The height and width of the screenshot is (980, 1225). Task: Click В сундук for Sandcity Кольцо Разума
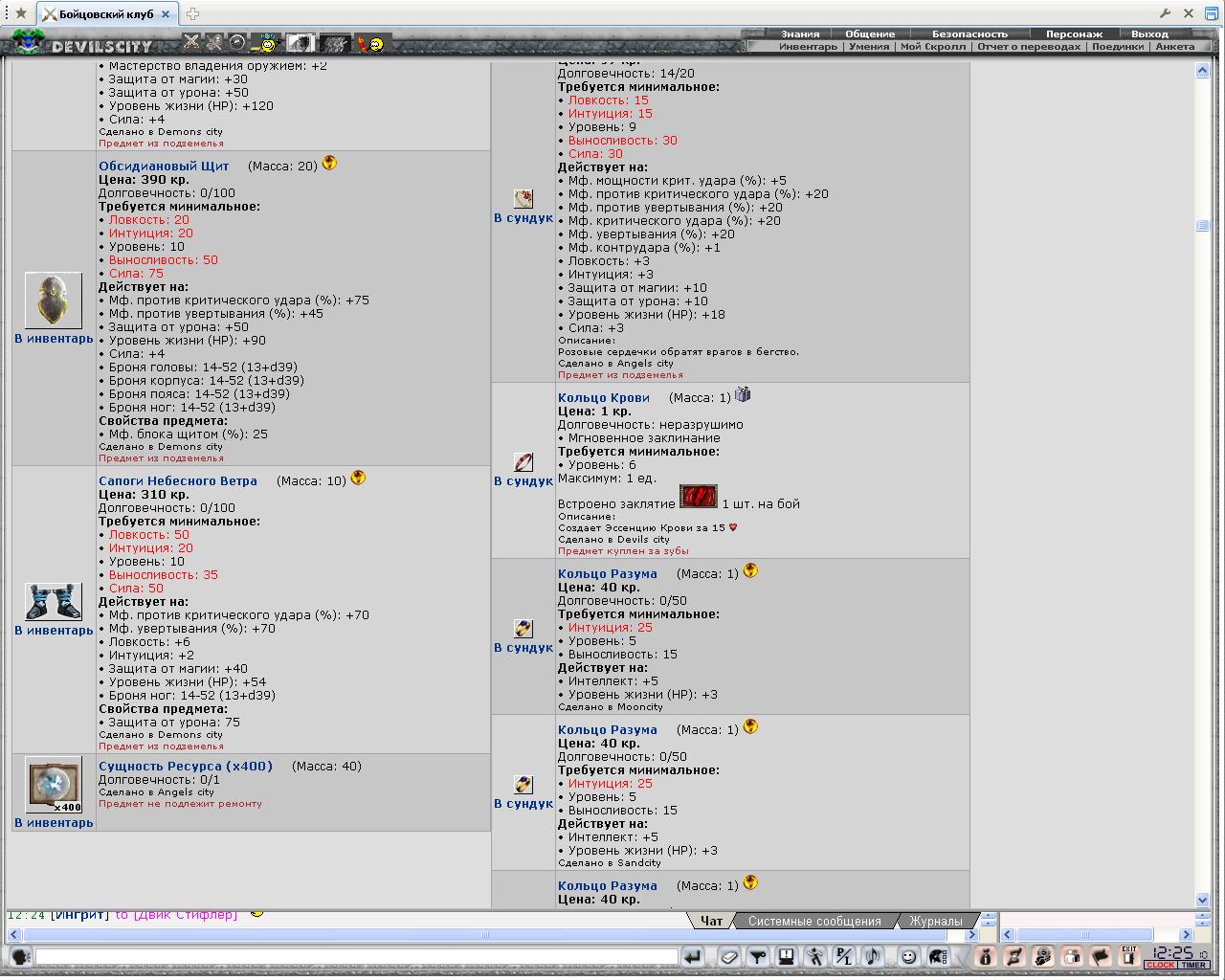[x=523, y=804]
